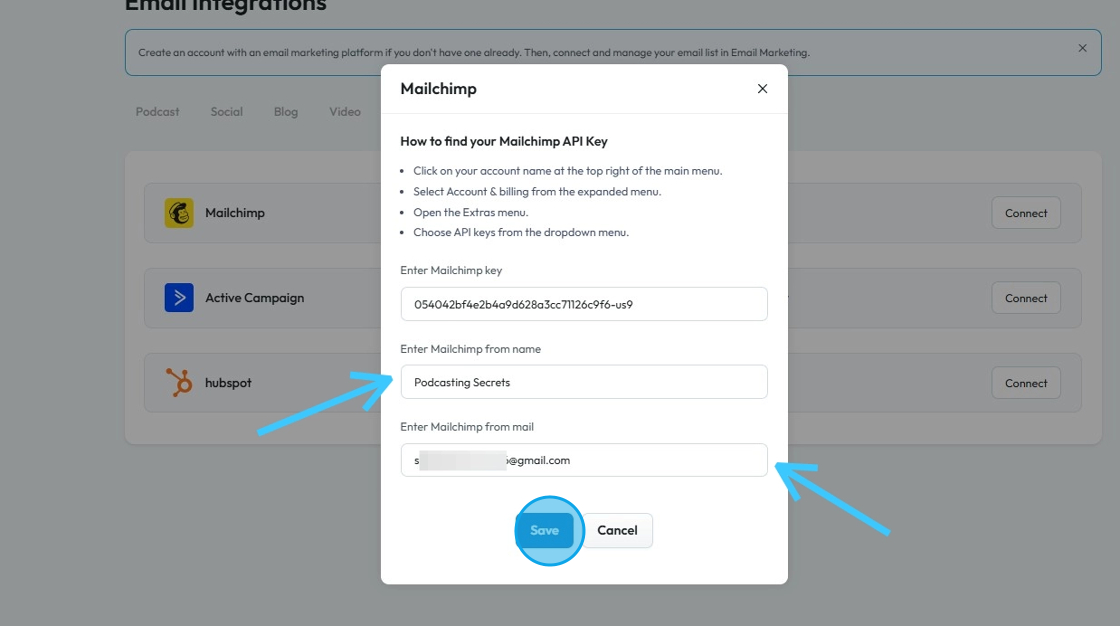Click the 'Enter Mailchimp from mail' label
The height and width of the screenshot is (626, 1120).
pos(466,427)
